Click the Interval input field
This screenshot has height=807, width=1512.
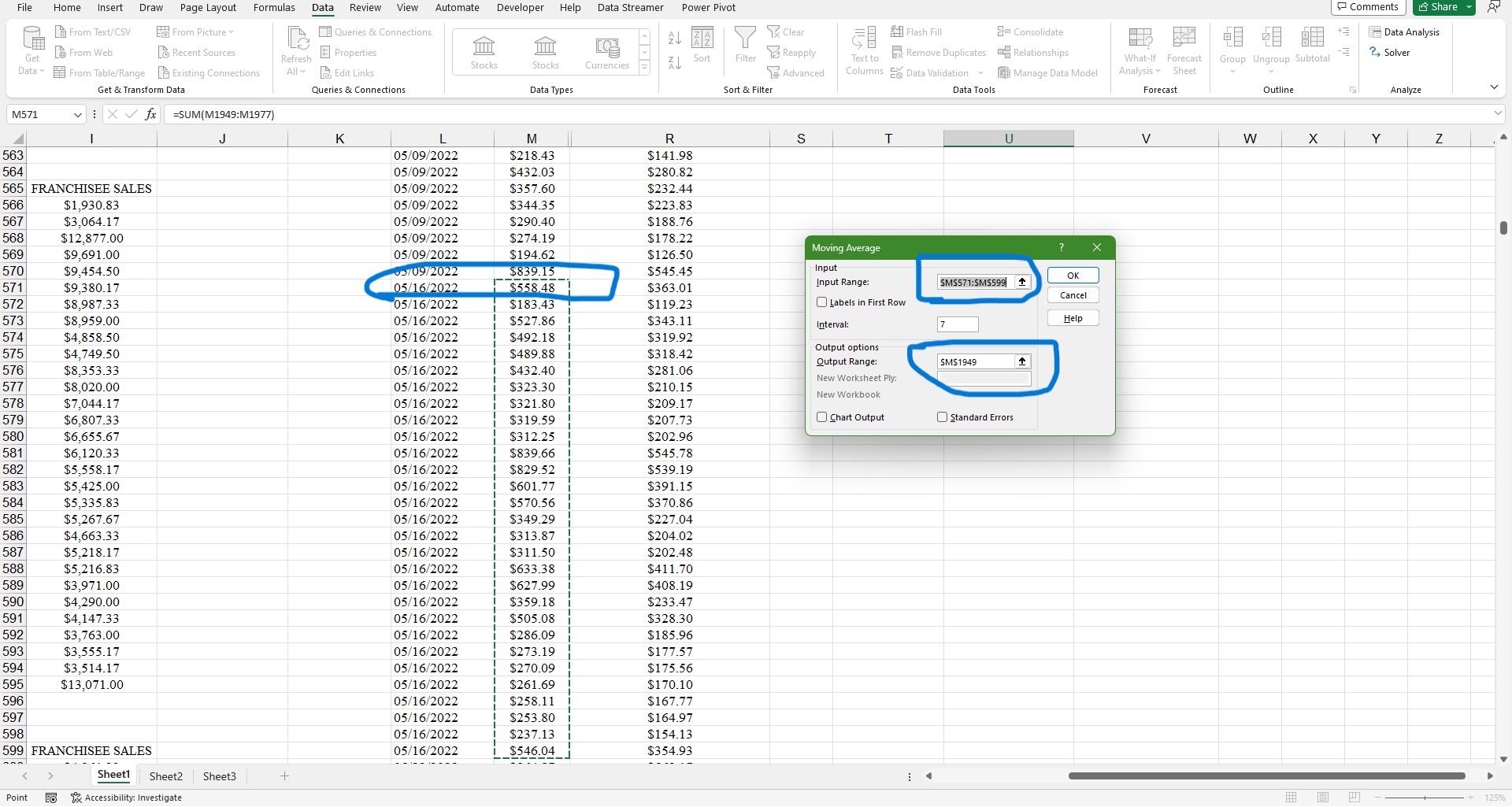(x=958, y=324)
